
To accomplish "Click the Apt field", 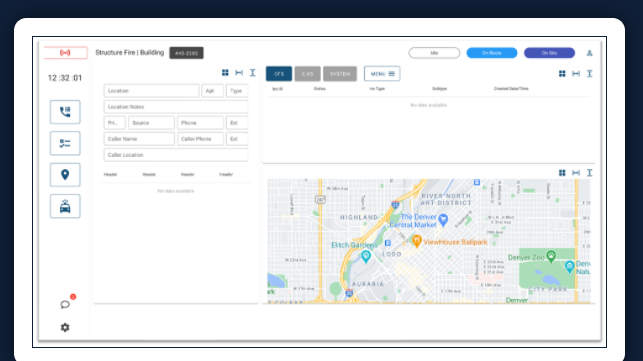I will coord(212,91).
